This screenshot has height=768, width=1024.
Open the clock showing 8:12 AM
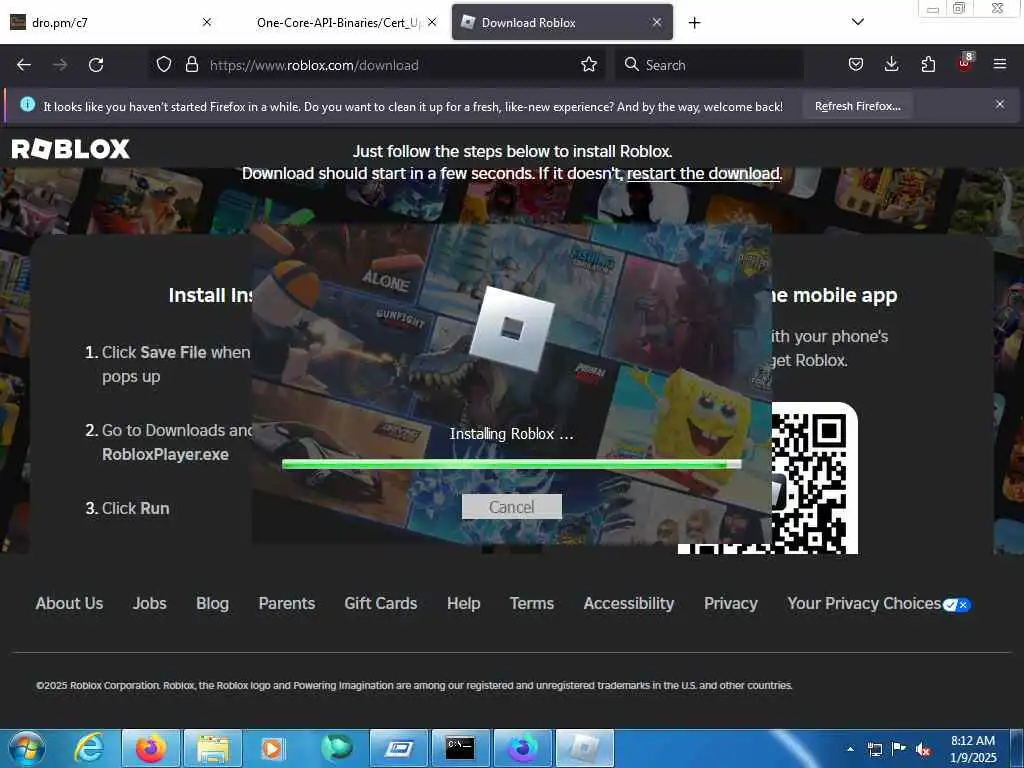pyautogui.click(x=973, y=749)
